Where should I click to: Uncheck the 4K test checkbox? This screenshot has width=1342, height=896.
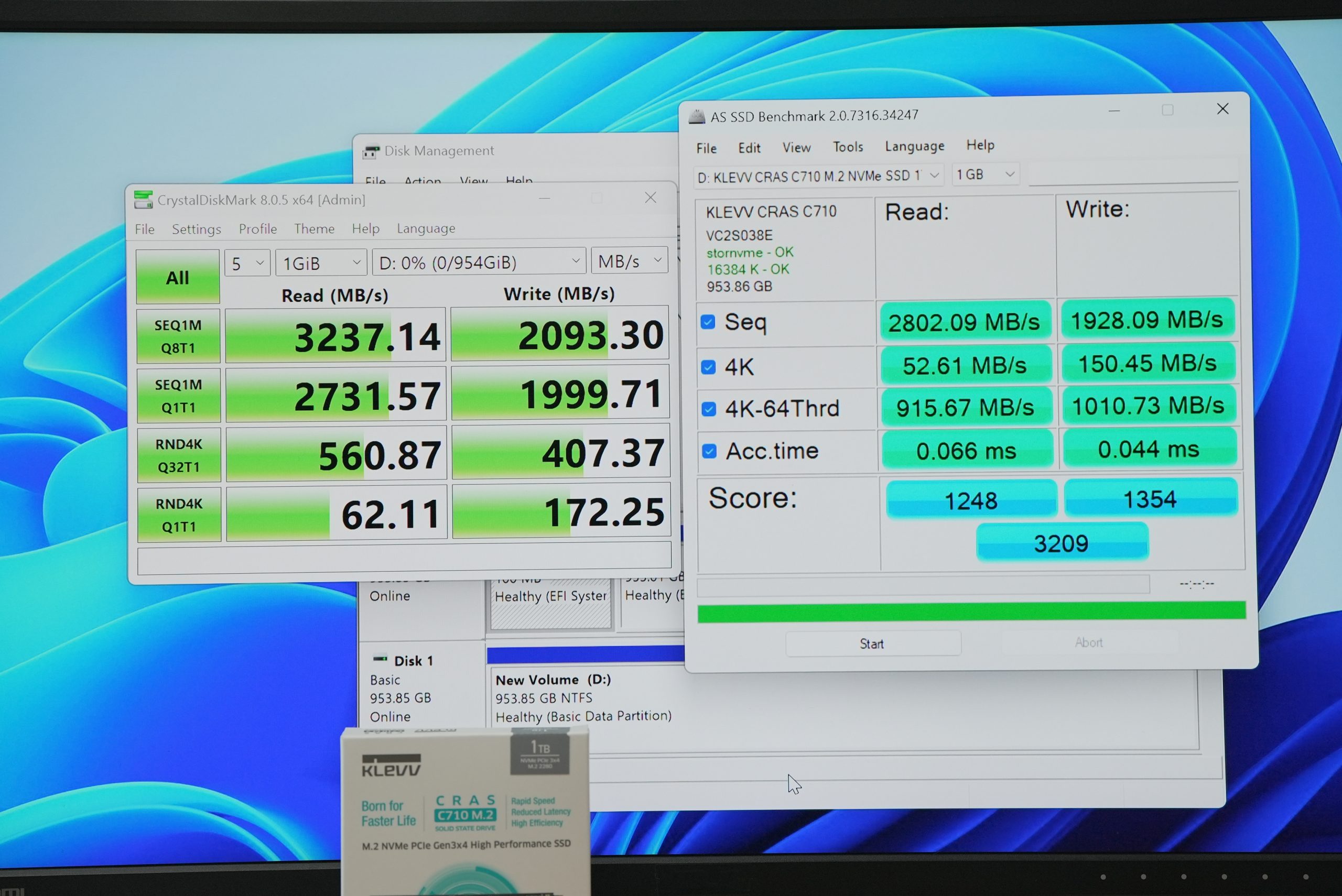point(708,367)
